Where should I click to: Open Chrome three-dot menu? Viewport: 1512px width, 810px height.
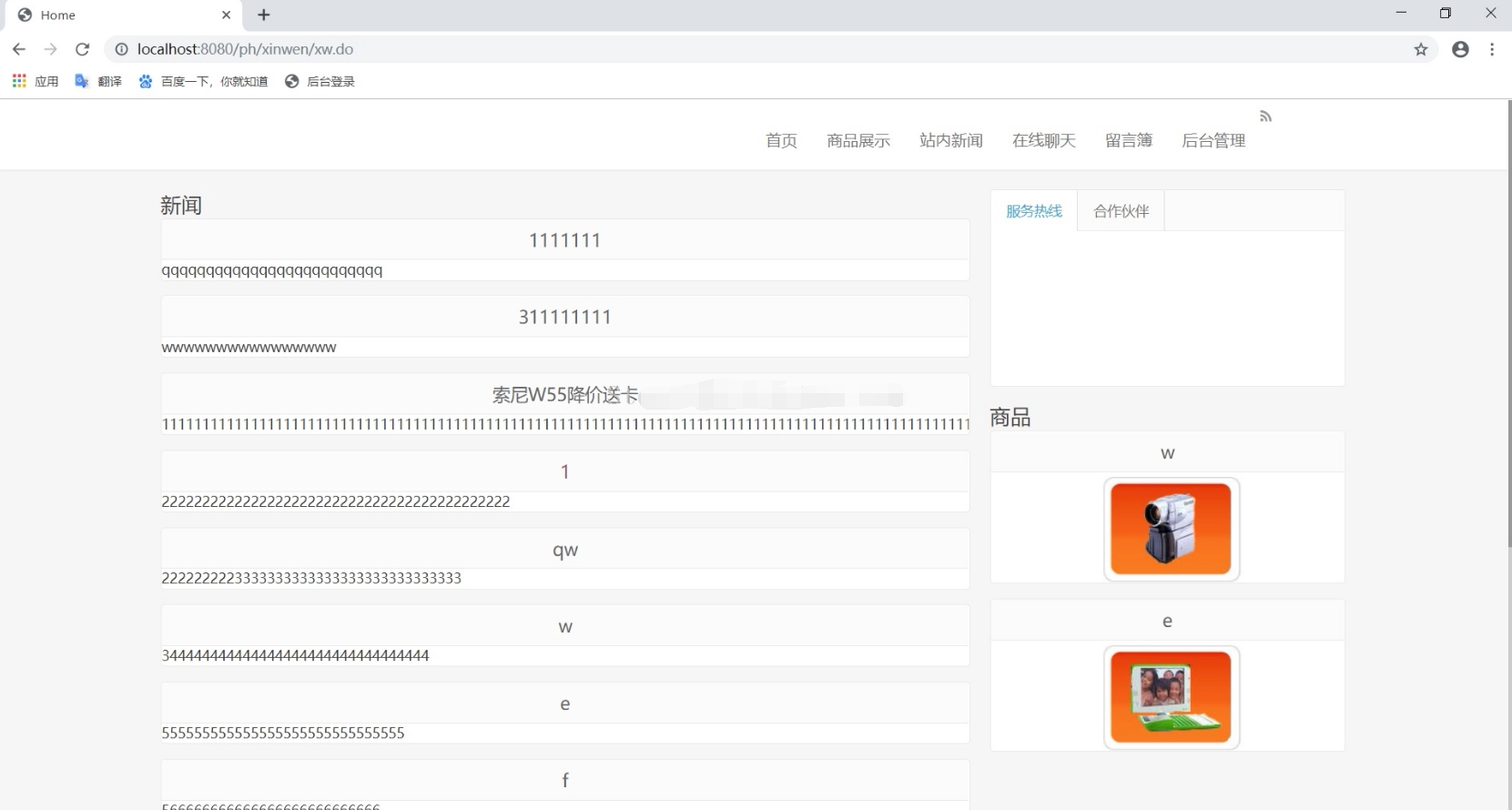(x=1492, y=49)
